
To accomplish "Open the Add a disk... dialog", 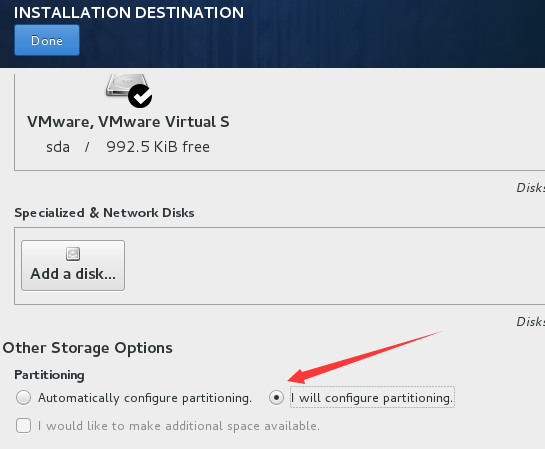I will pyautogui.click(x=73, y=266).
